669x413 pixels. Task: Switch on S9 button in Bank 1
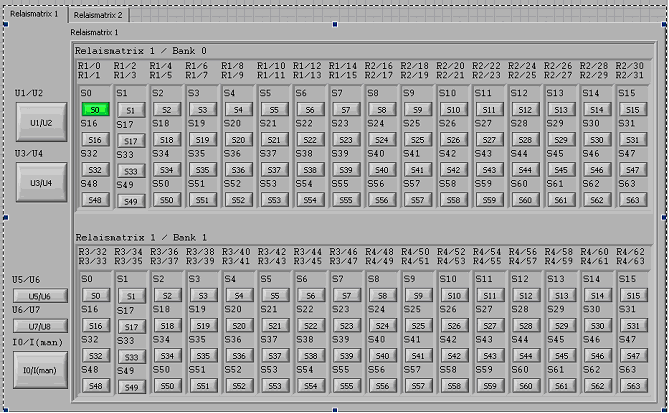point(419,296)
